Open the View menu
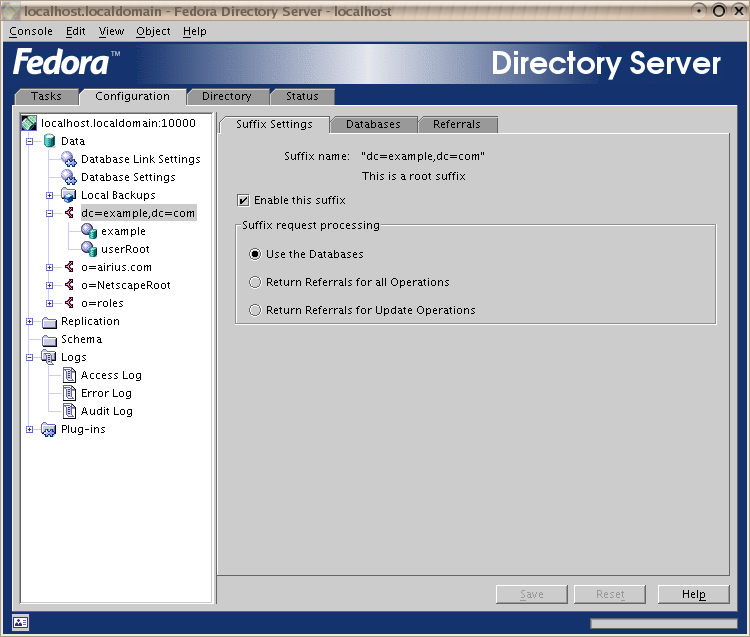 point(111,32)
